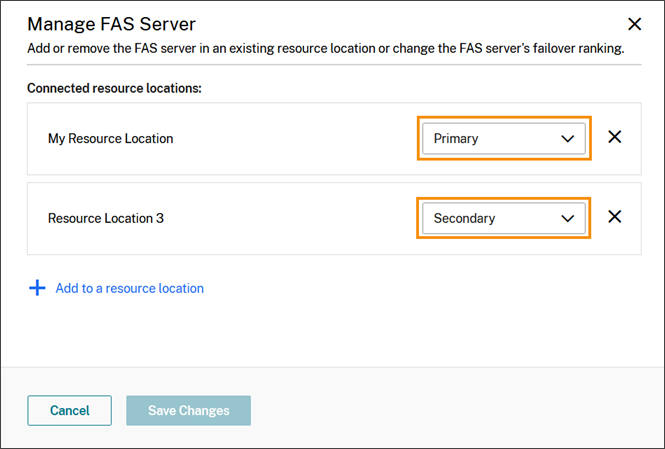Open the Secondary failover ranking dropdown

pos(503,218)
